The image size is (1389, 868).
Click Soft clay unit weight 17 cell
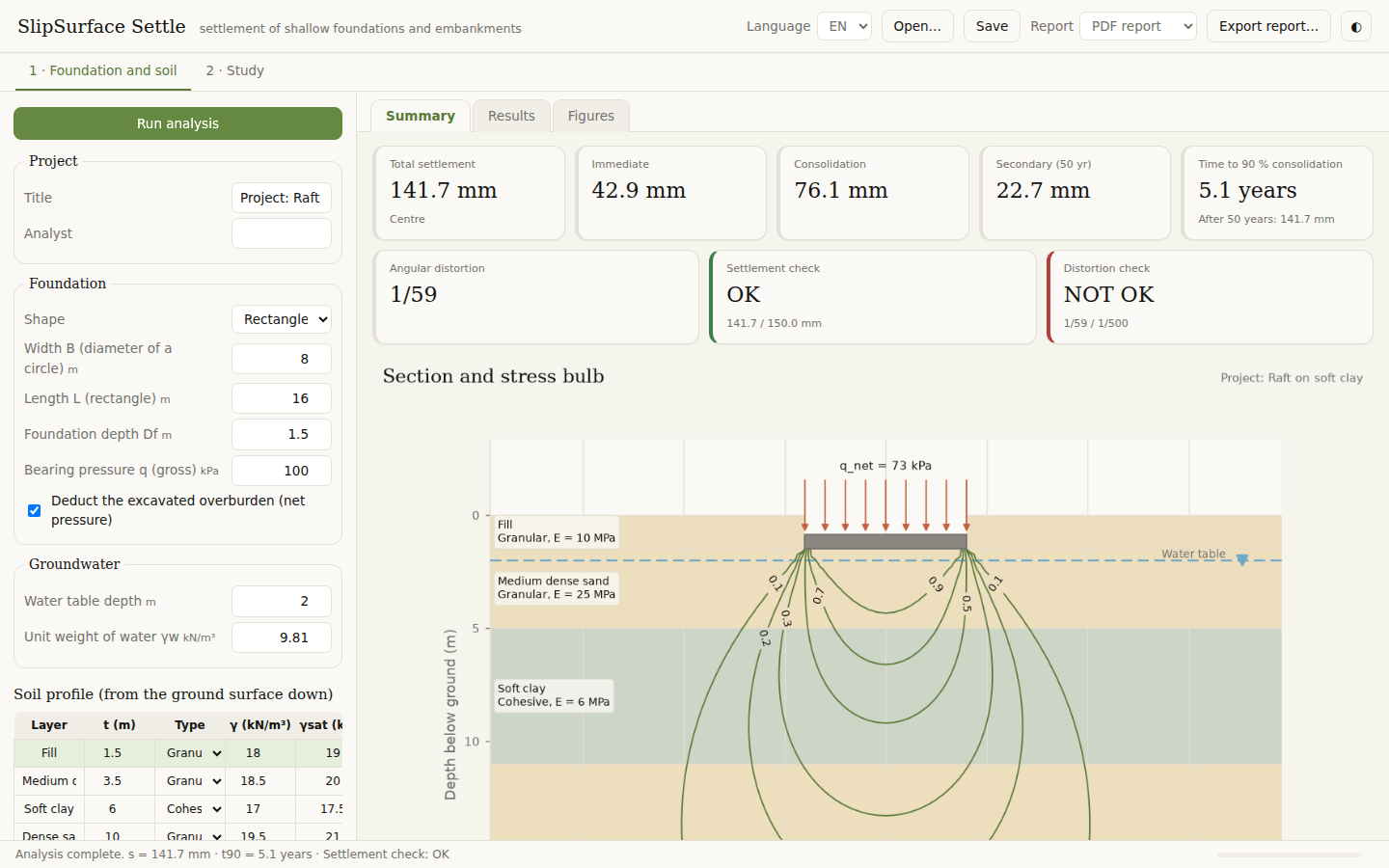click(260, 809)
